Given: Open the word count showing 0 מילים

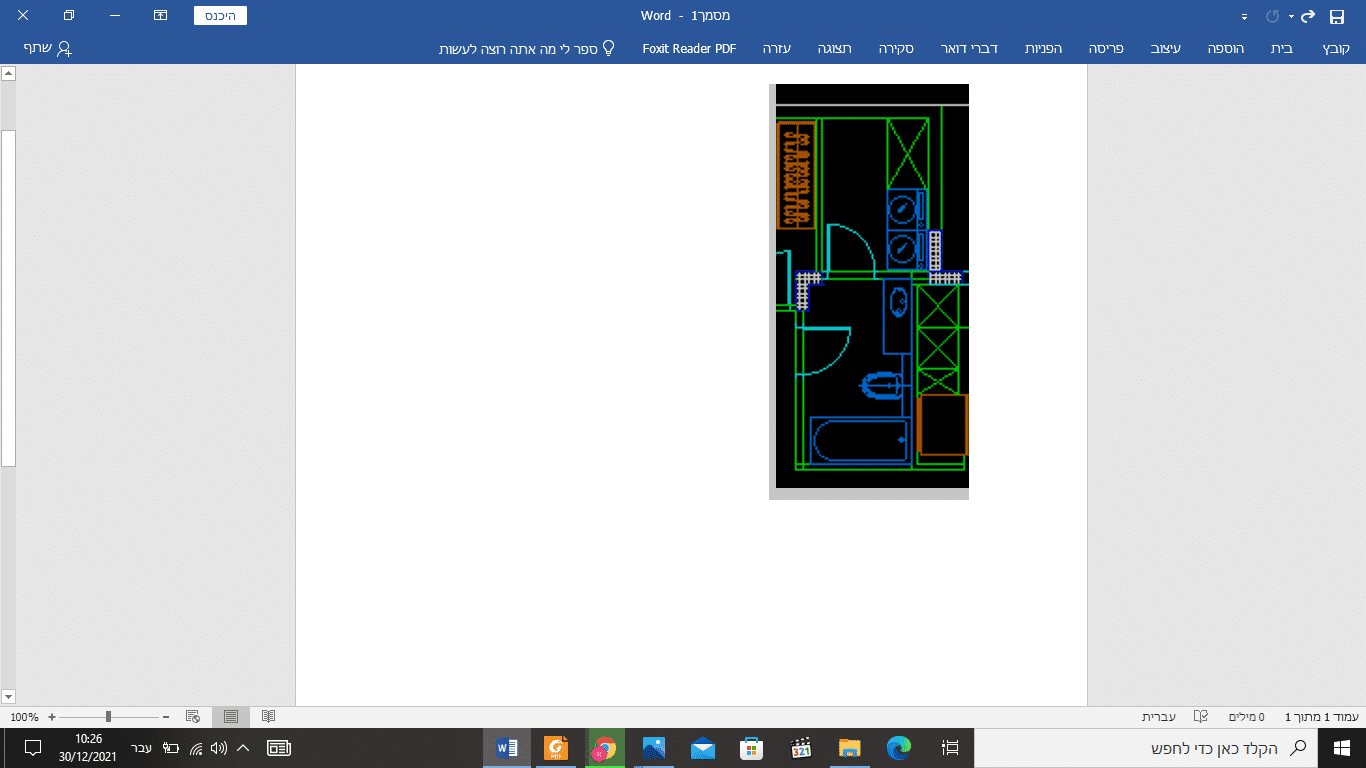Looking at the screenshot, I should [x=1246, y=717].
